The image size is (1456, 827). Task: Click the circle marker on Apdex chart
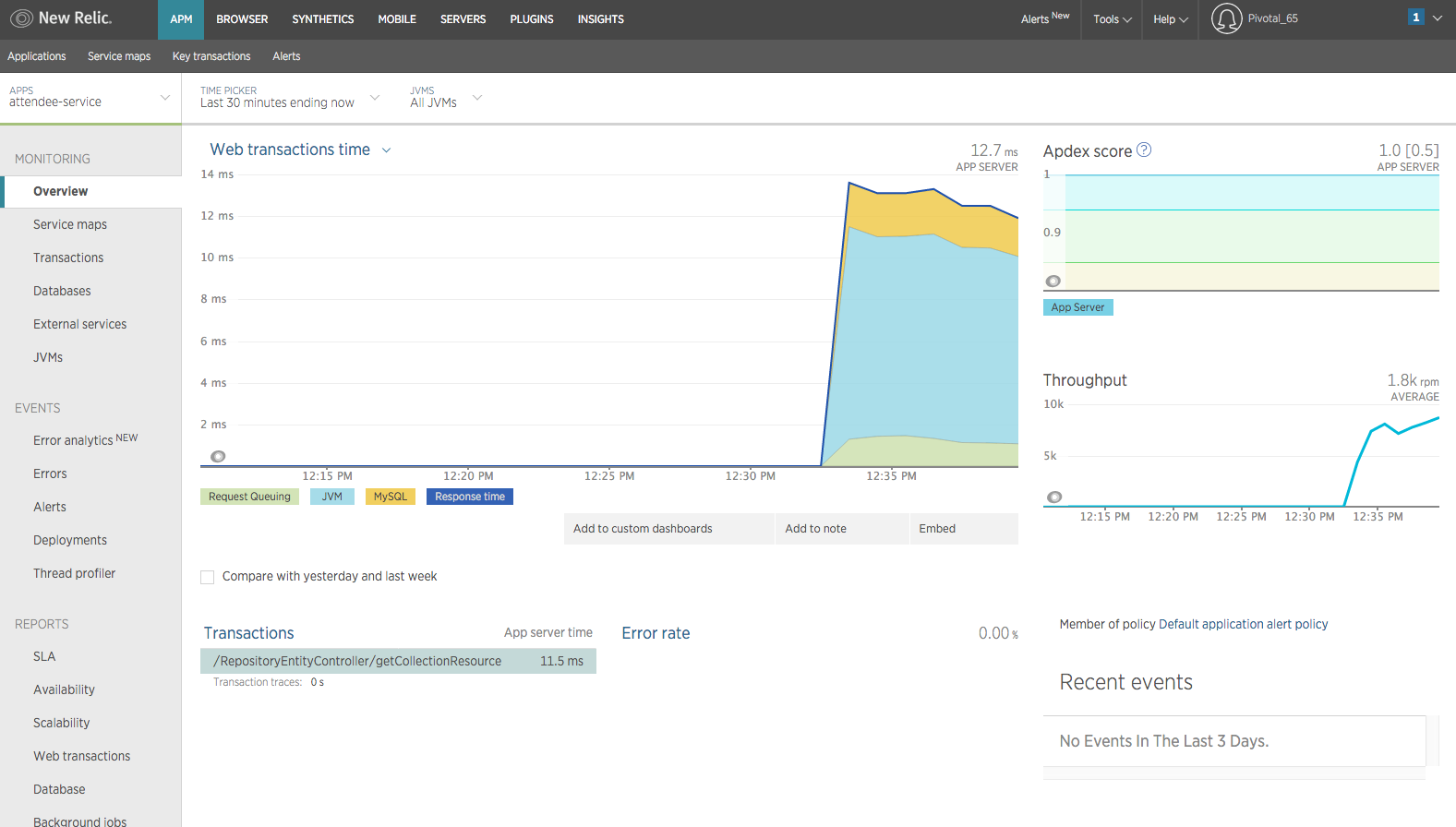click(1053, 282)
